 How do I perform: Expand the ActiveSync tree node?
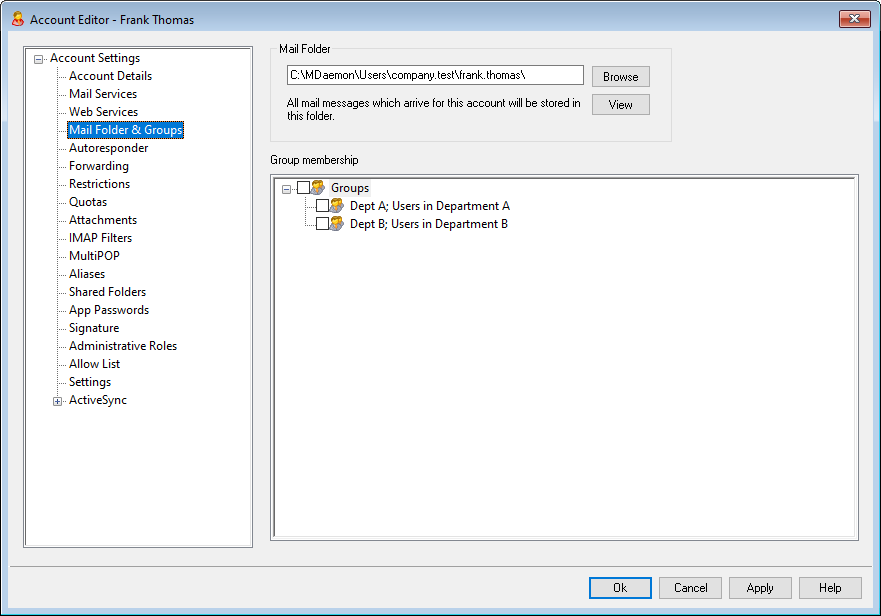click(57, 401)
